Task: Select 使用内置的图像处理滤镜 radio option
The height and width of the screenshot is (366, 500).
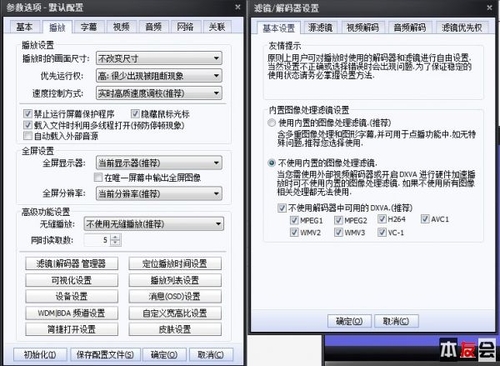Action: [x=272, y=123]
